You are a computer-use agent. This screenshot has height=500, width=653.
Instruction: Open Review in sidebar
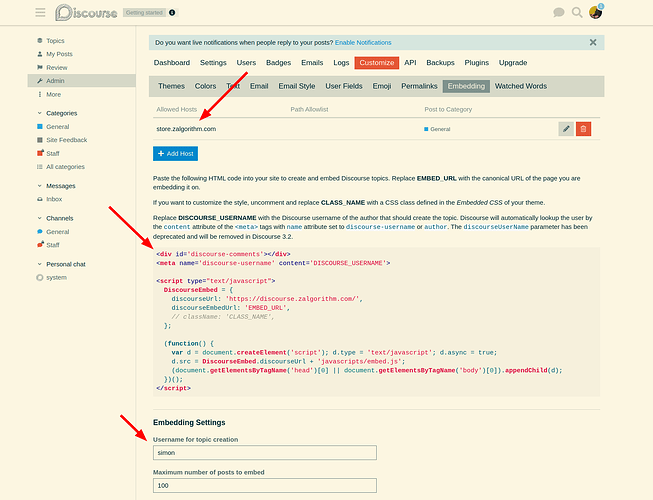point(57,67)
